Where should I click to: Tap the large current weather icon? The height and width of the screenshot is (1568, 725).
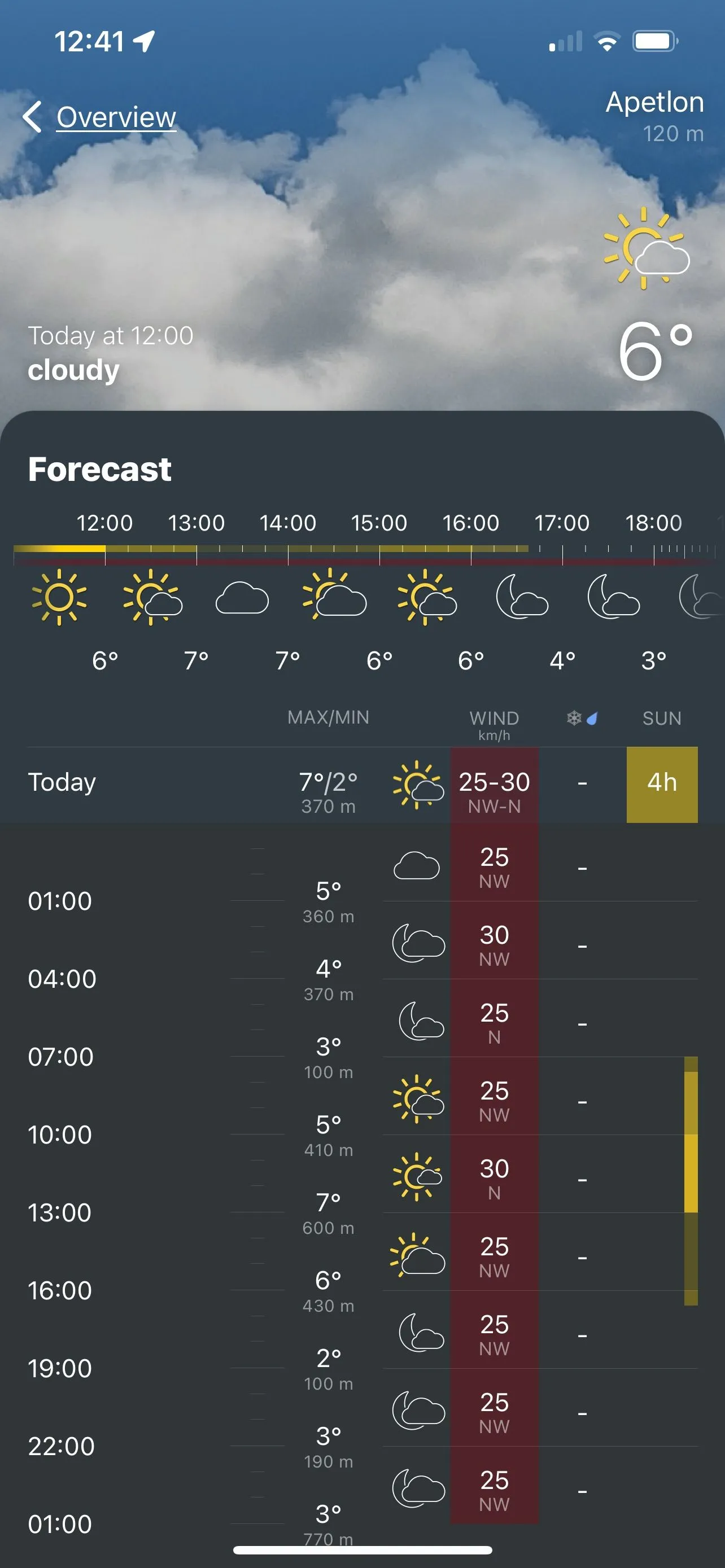click(646, 248)
